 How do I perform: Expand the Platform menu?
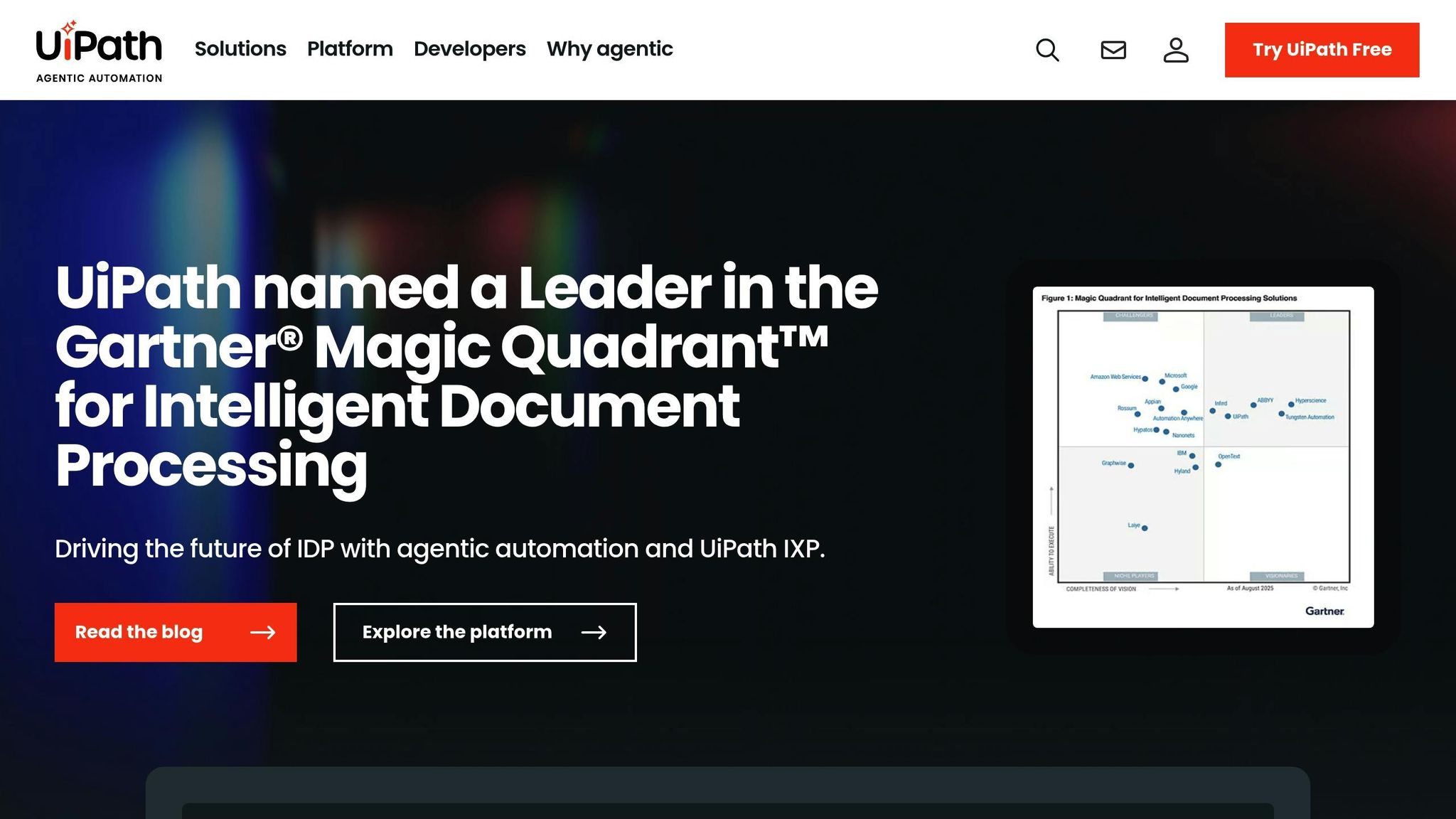(x=350, y=49)
